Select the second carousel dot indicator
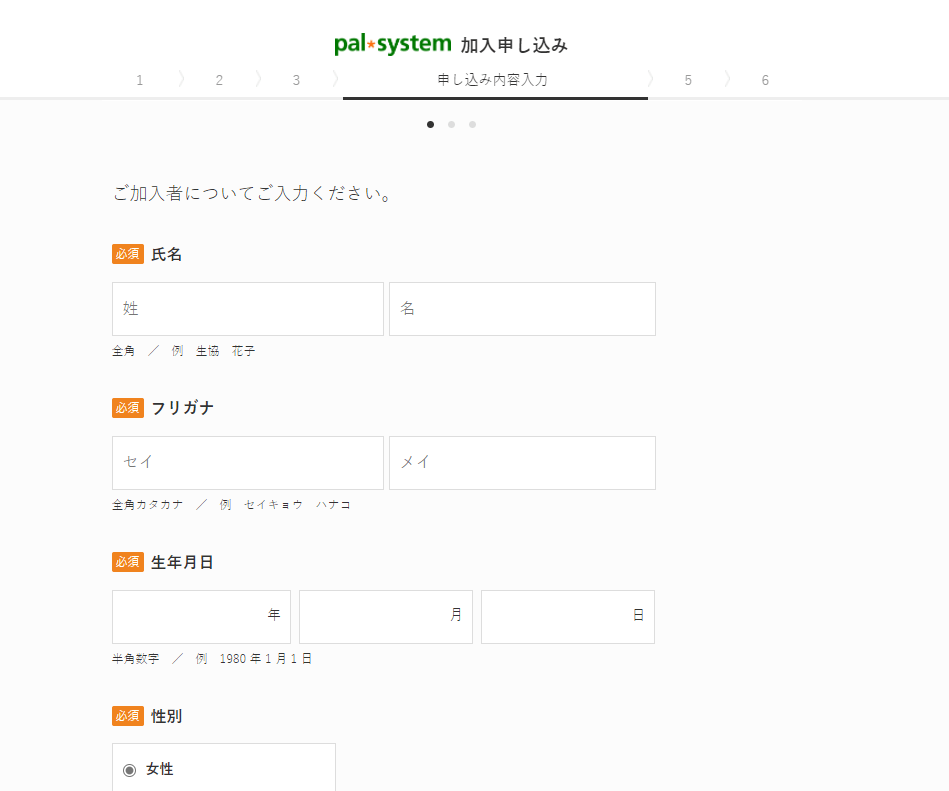The image size is (949, 791). pos(451,124)
